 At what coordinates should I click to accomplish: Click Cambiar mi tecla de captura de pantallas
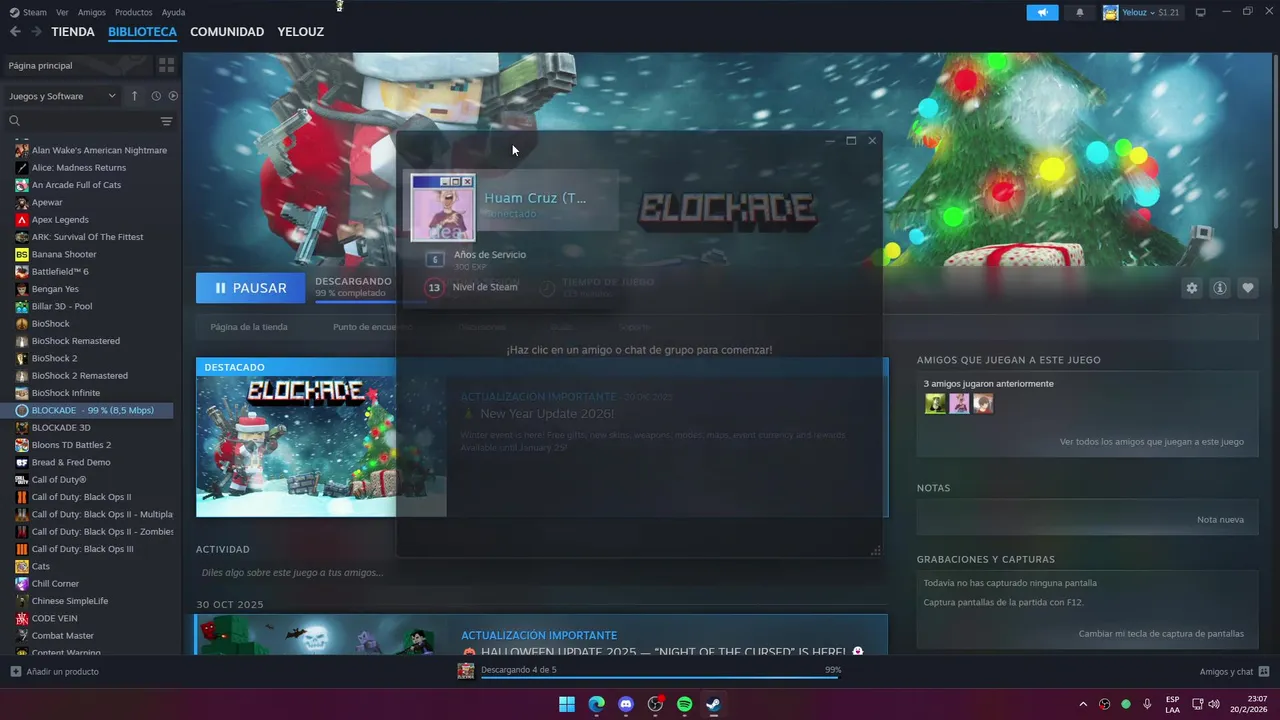[x=1161, y=634]
